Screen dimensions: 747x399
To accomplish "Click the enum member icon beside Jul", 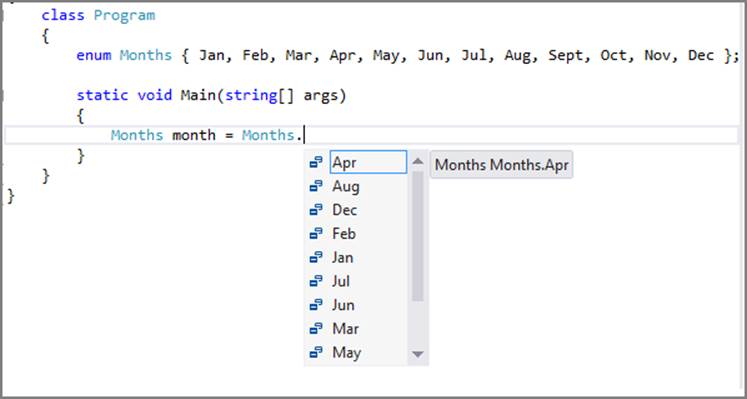I will coord(316,281).
